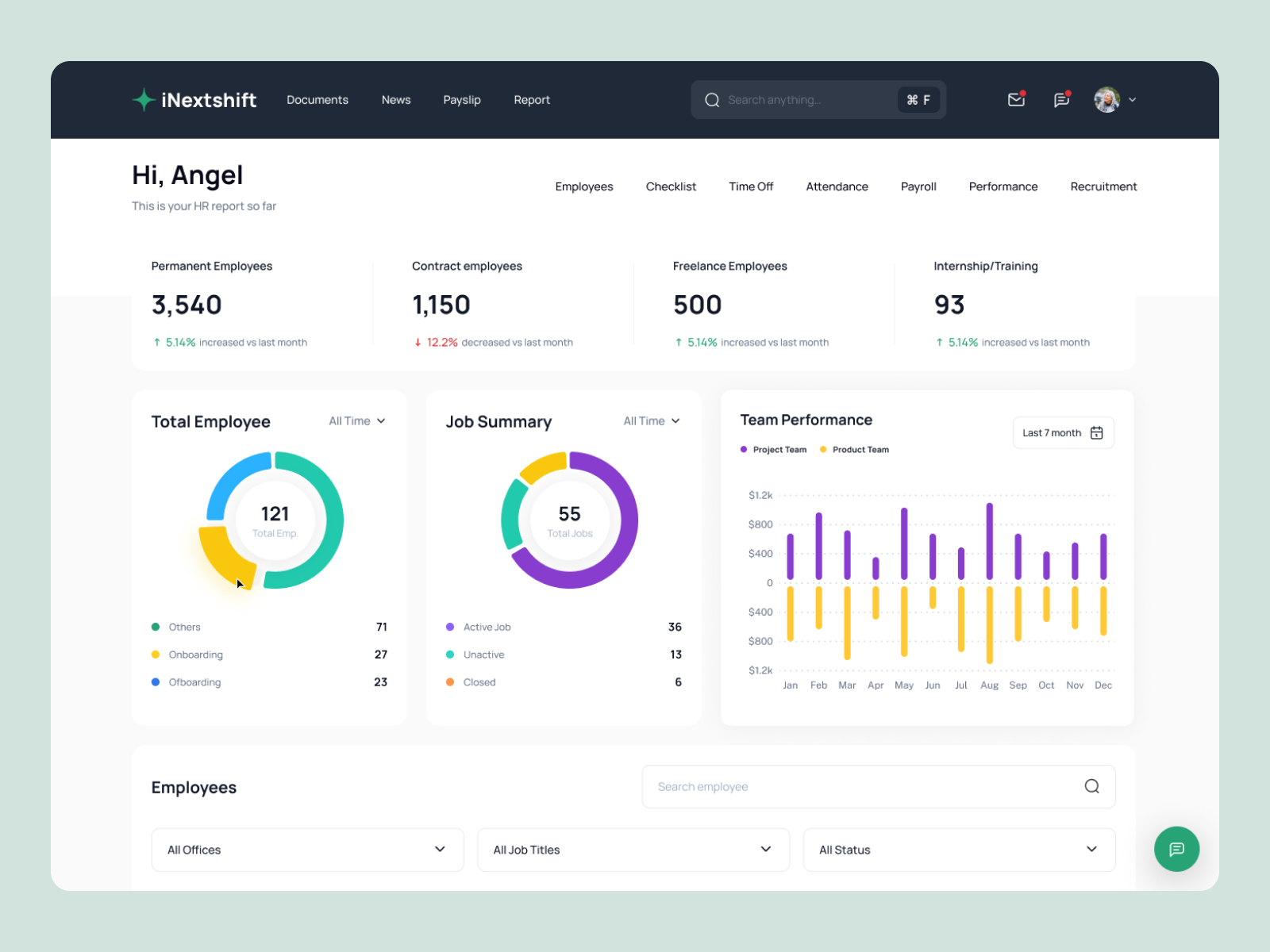Click the iNextshift sparkle logo

pyautogui.click(x=143, y=100)
